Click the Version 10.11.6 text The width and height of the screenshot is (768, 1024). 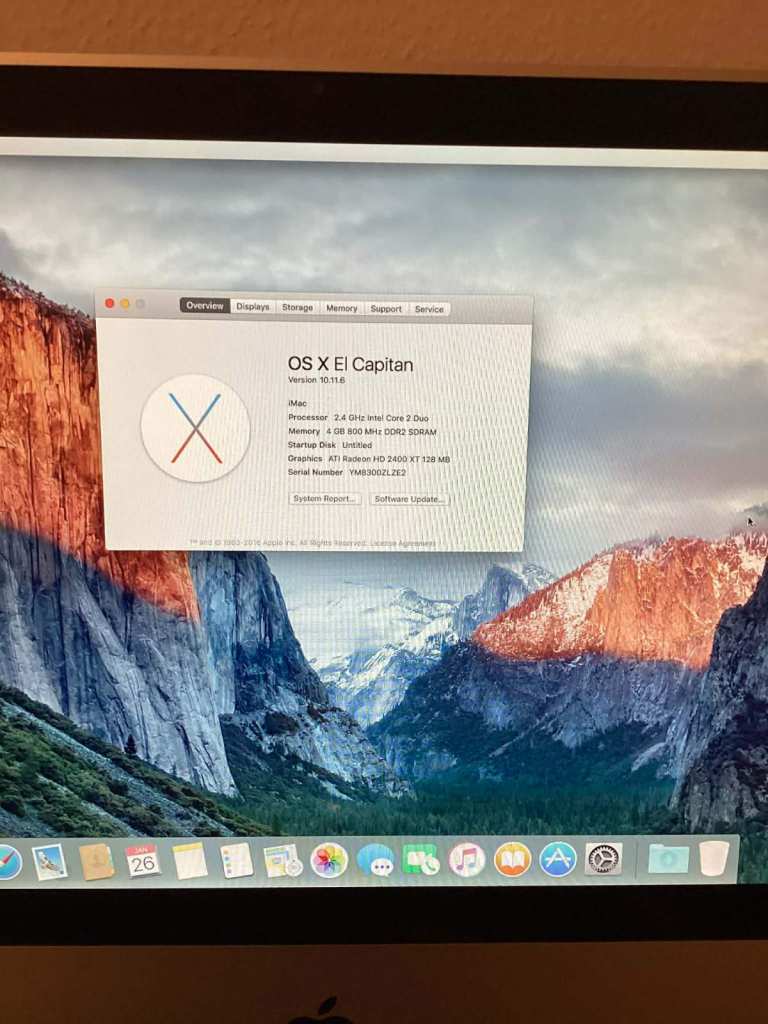click(317, 380)
